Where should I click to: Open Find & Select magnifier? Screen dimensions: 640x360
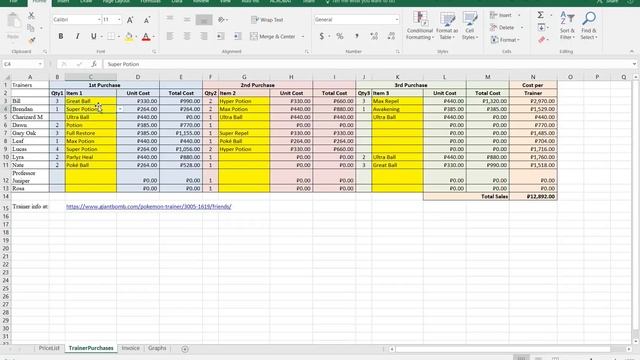[589, 25]
